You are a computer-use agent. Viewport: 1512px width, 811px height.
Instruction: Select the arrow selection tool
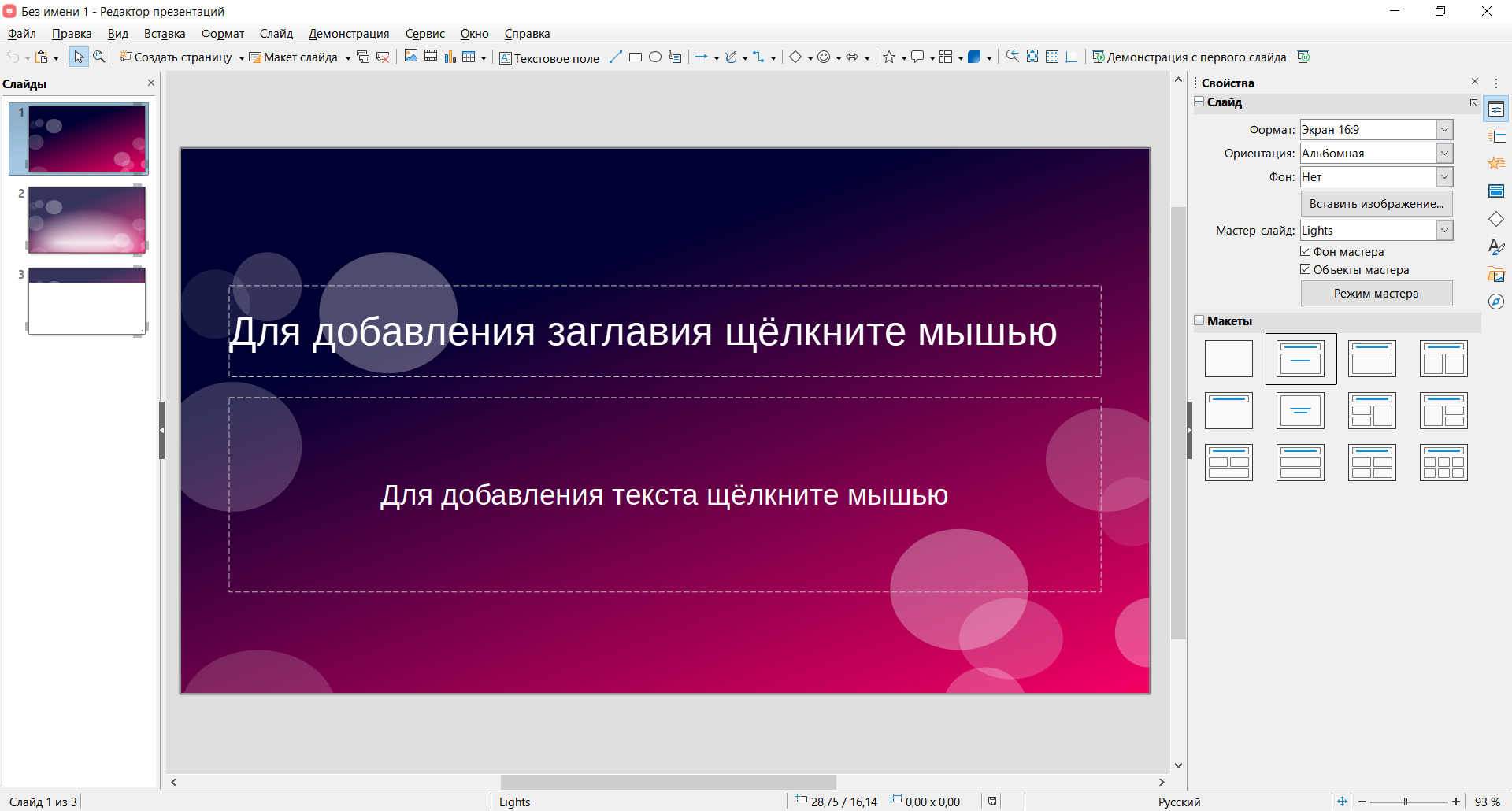79,57
